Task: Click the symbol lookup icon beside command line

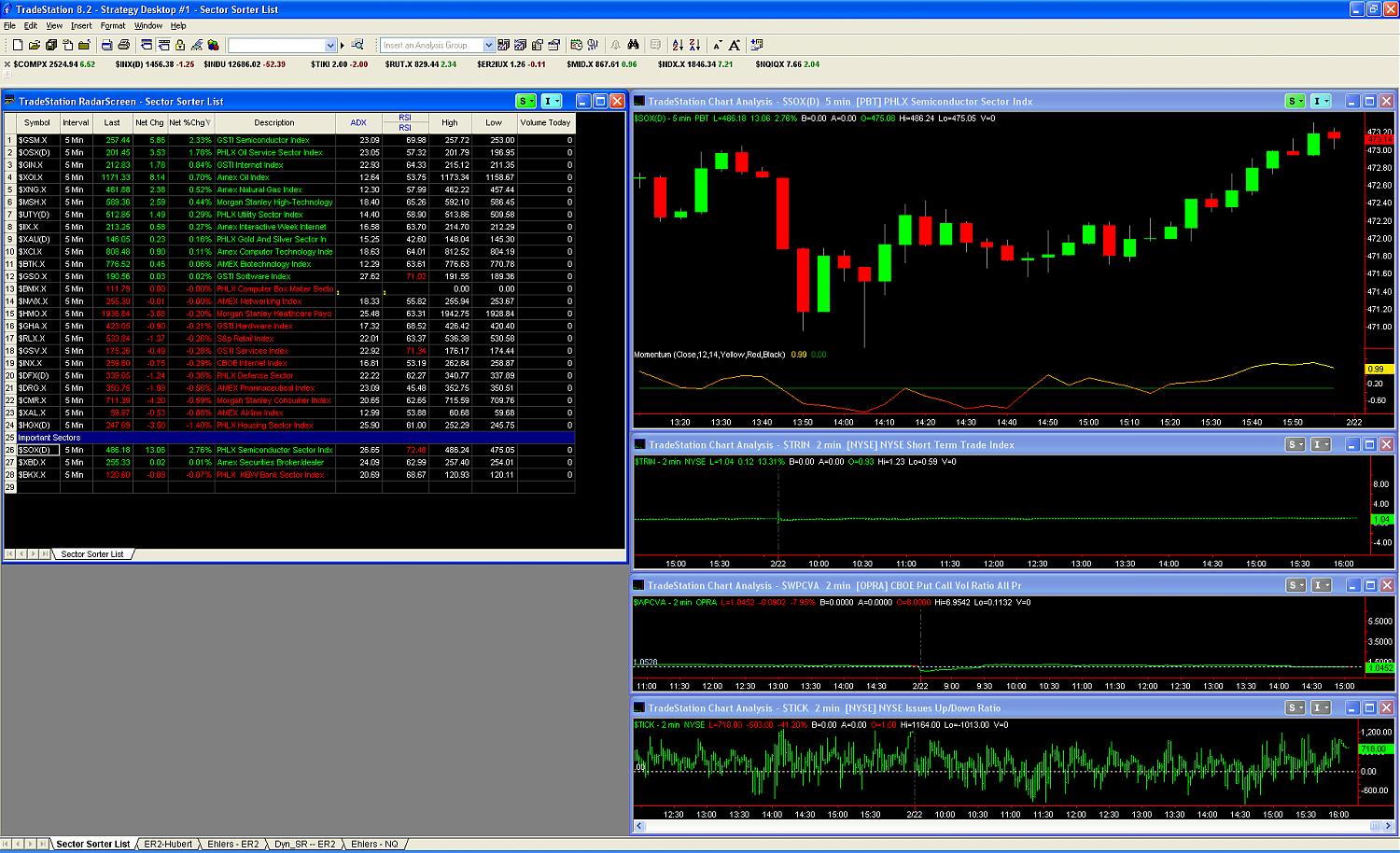Action: tap(357, 45)
